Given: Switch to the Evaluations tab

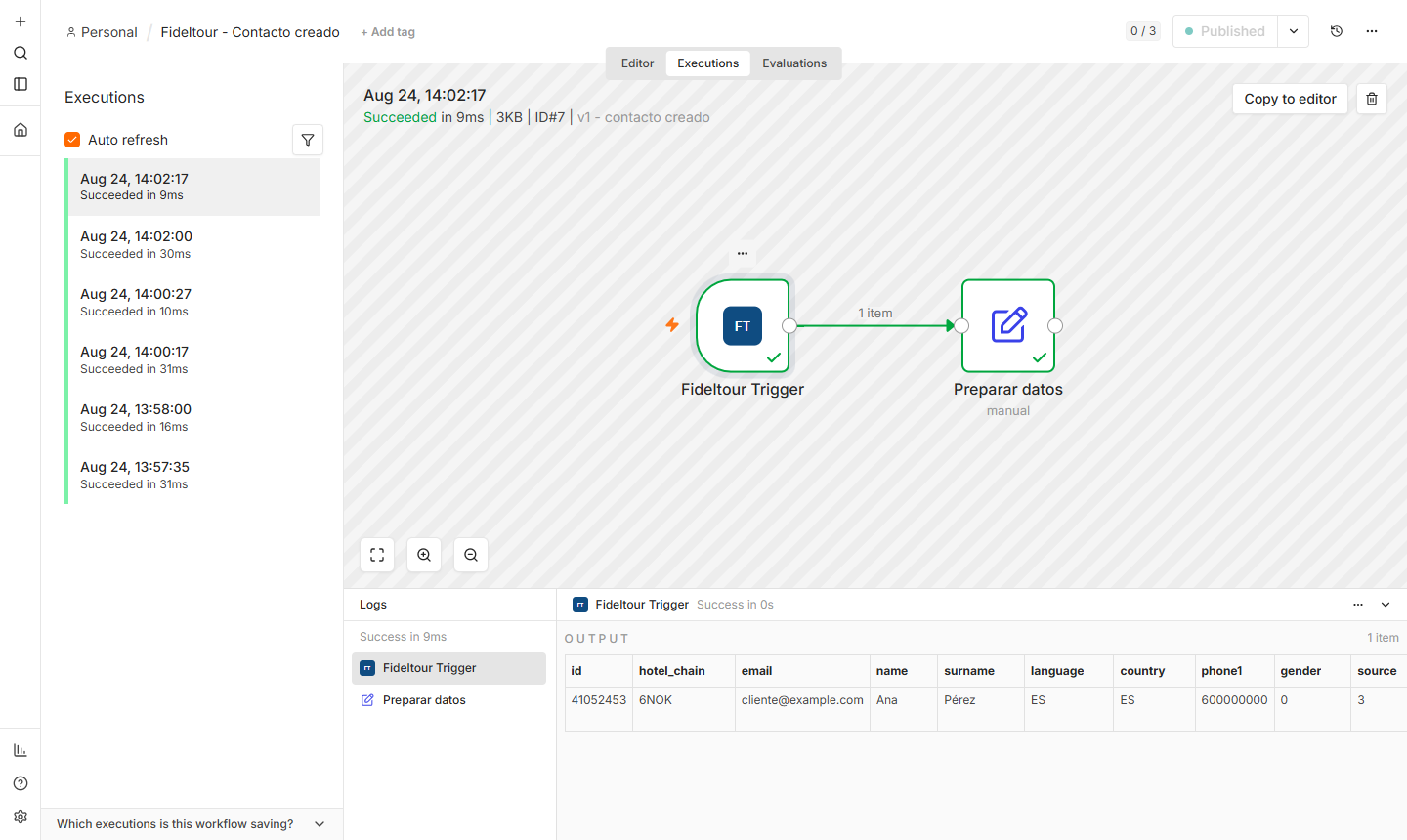Looking at the screenshot, I should (x=794, y=63).
